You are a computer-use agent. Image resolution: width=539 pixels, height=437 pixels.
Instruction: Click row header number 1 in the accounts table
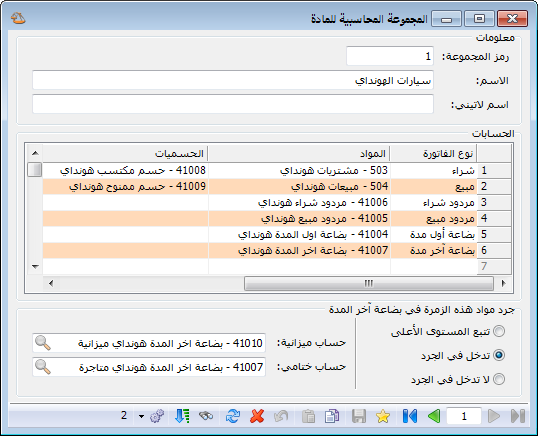click(x=494, y=170)
